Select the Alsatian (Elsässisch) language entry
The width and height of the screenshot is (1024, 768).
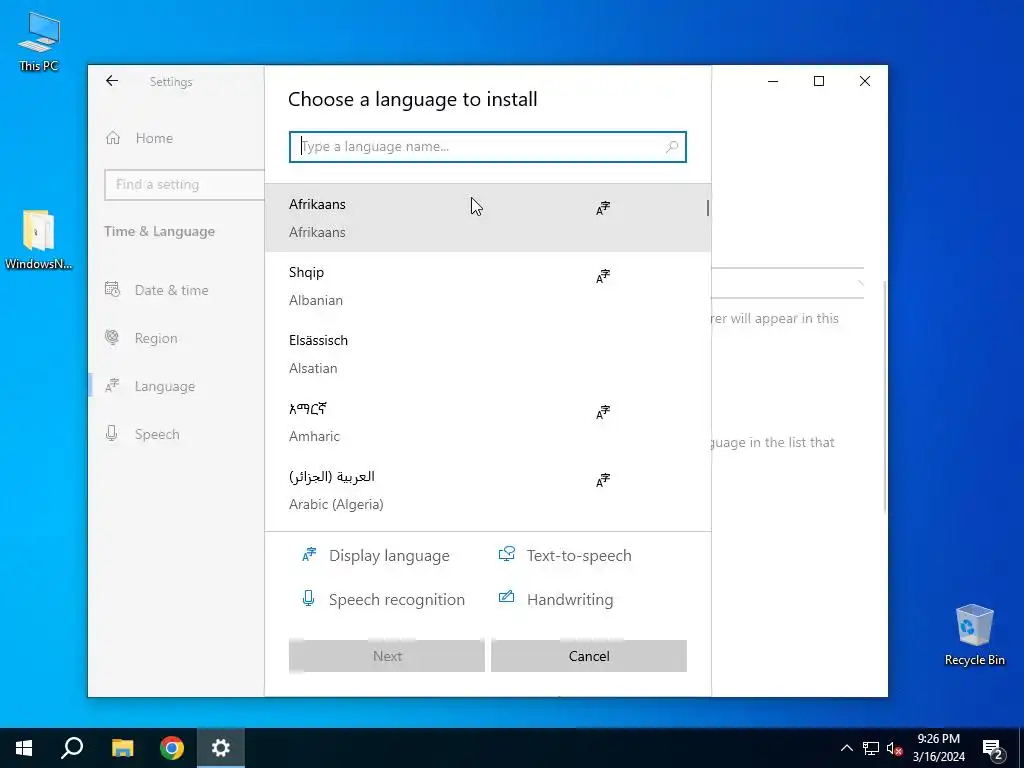488,354
